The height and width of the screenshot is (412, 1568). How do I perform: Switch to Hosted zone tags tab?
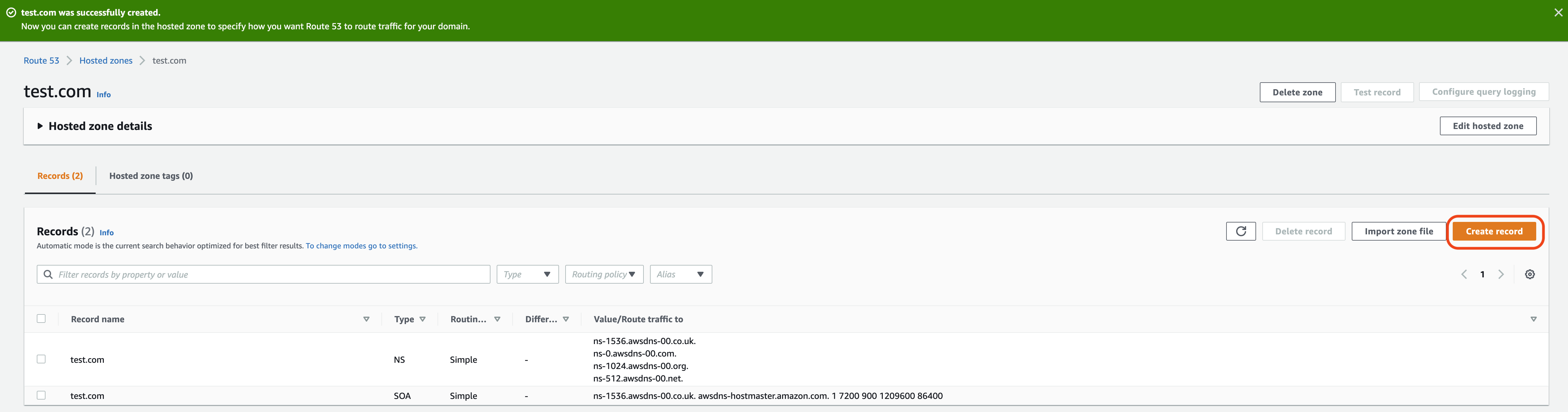point(151,176)
